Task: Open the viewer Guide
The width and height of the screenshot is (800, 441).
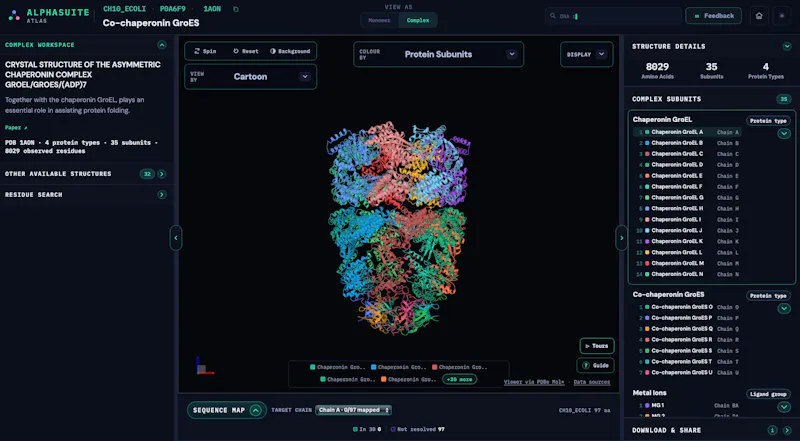Action: 595,365
